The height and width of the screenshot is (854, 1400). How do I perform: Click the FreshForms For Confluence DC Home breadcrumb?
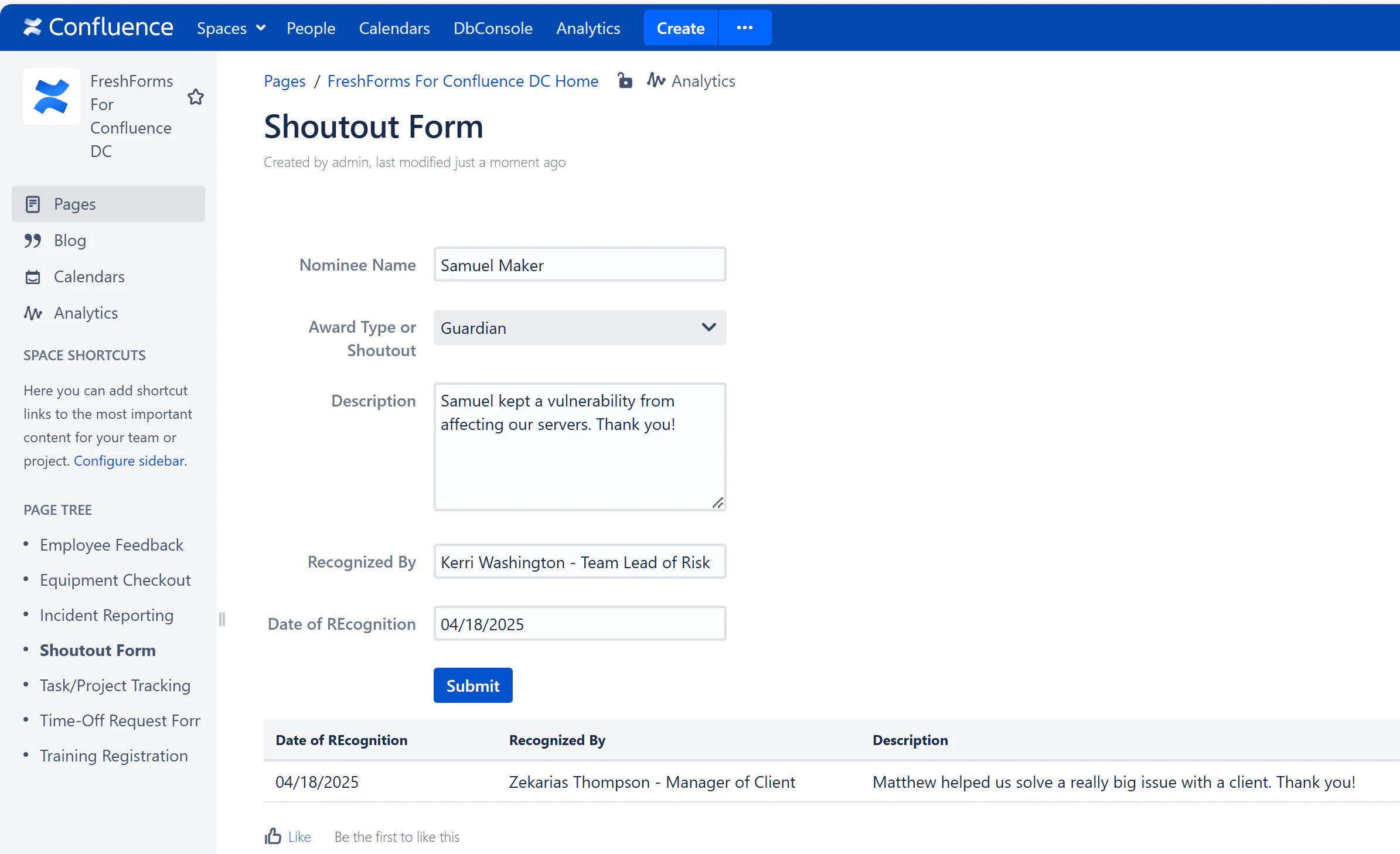pyautogui.click(x=462, y=81)
